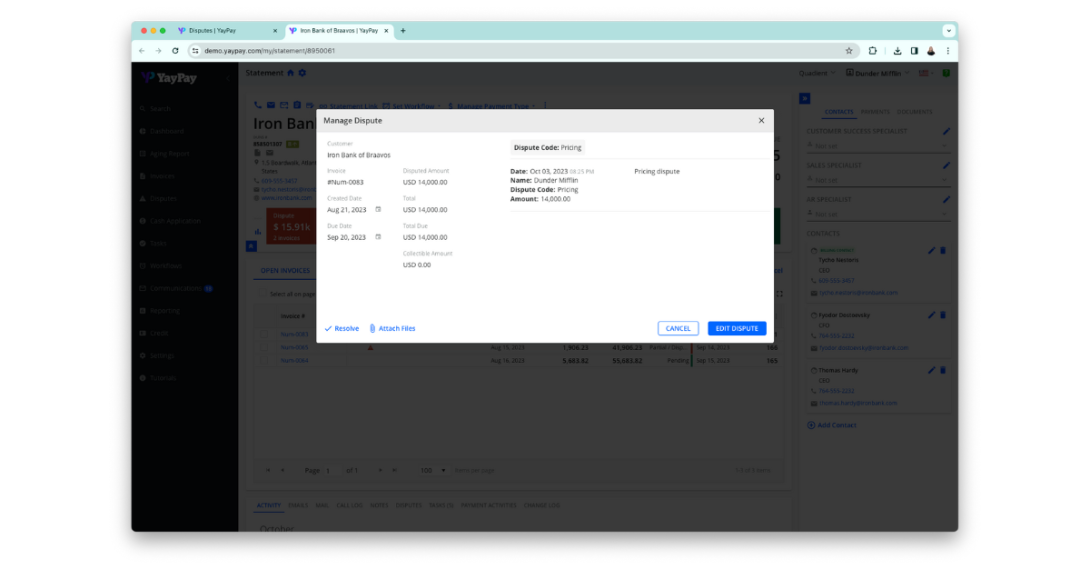
Task: Open the Due Date calendar picker
Action: point(378,237)
